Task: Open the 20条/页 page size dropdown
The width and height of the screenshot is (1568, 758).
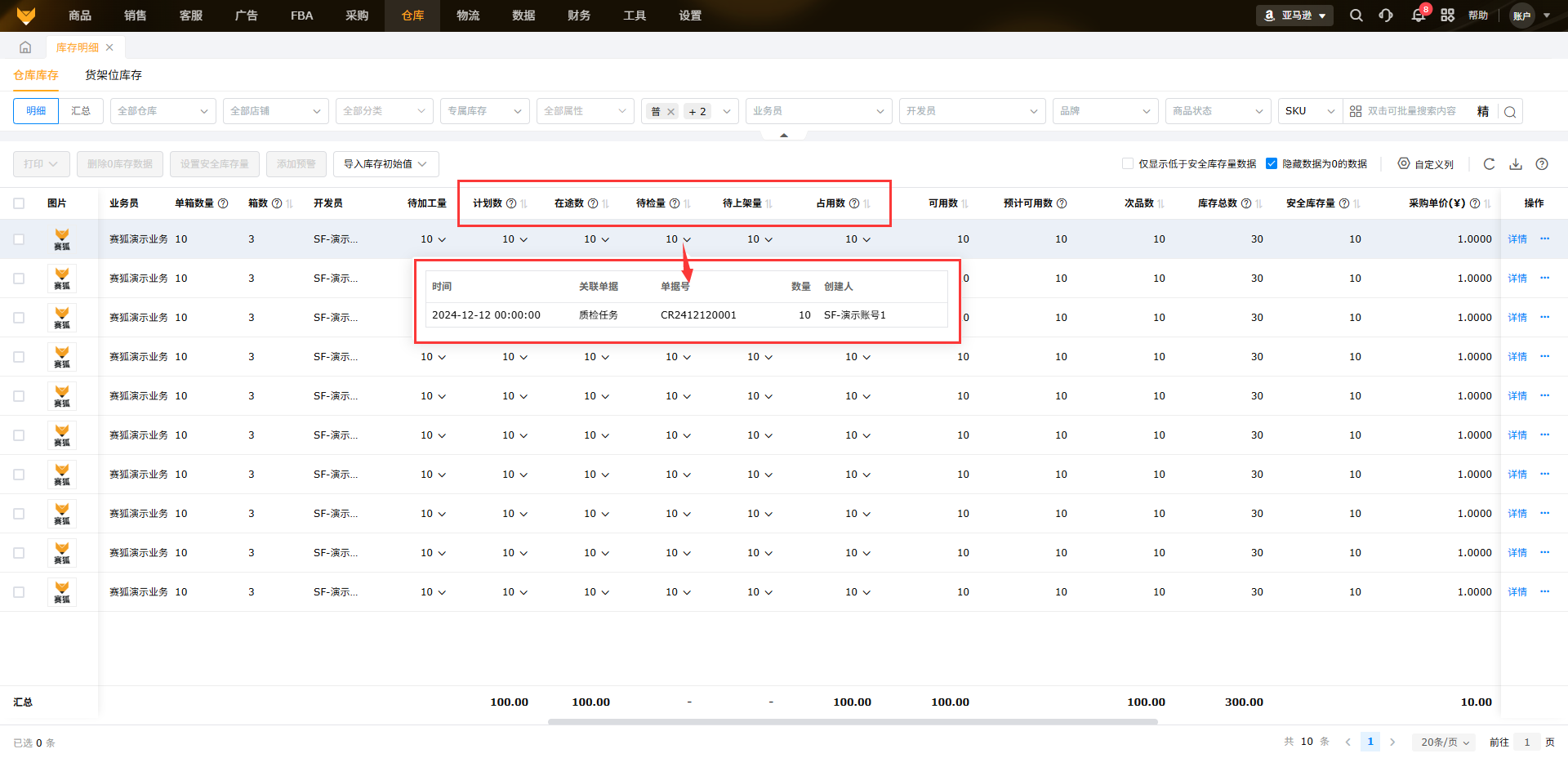Action: 1444,742
